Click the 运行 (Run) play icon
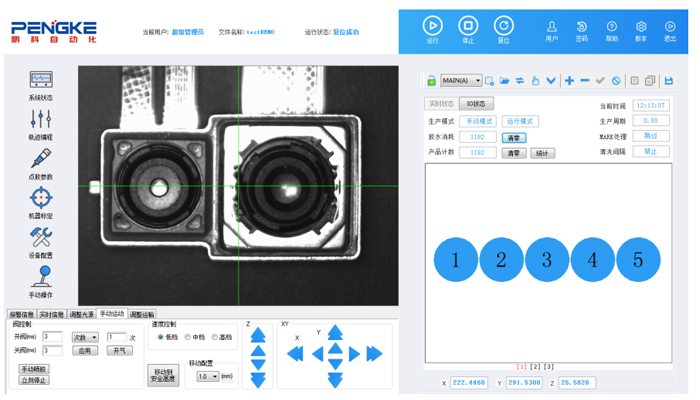Image resolution: width=700 pixels, height=400 pixels. 432,26
